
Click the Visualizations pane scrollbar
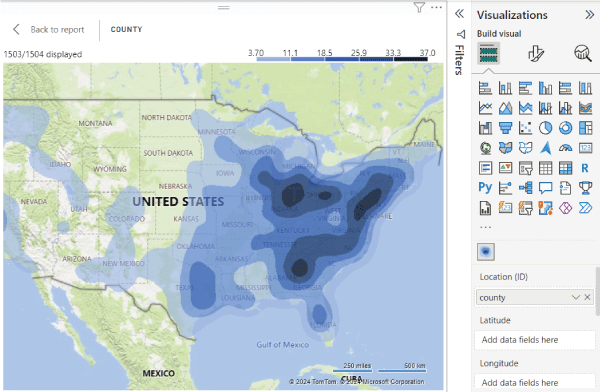pos(598,291)
